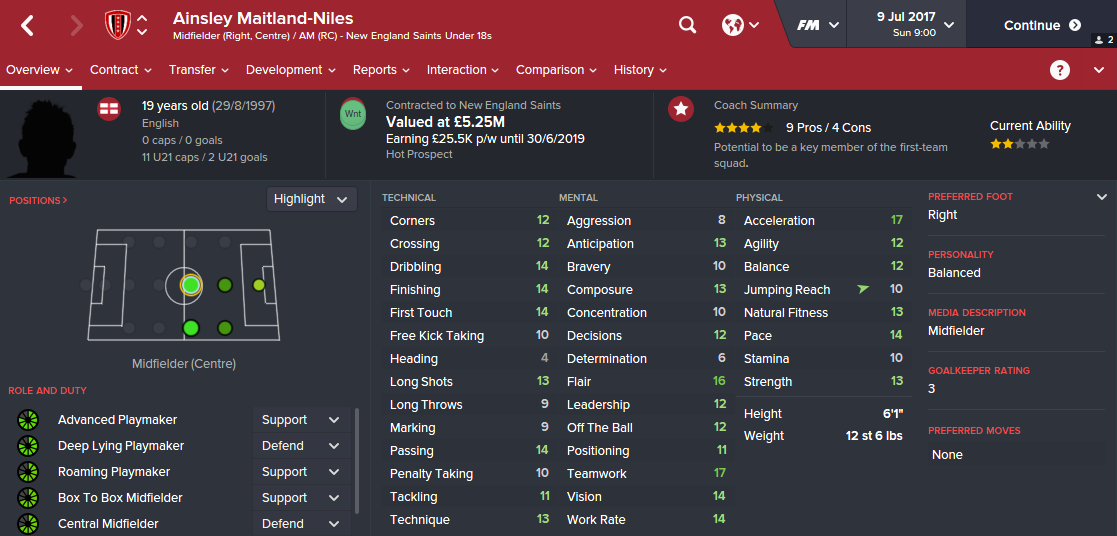Click the back navigation arrow
Screen dimensions: 1117x536
pyautogui.click(x=27, y=26)
